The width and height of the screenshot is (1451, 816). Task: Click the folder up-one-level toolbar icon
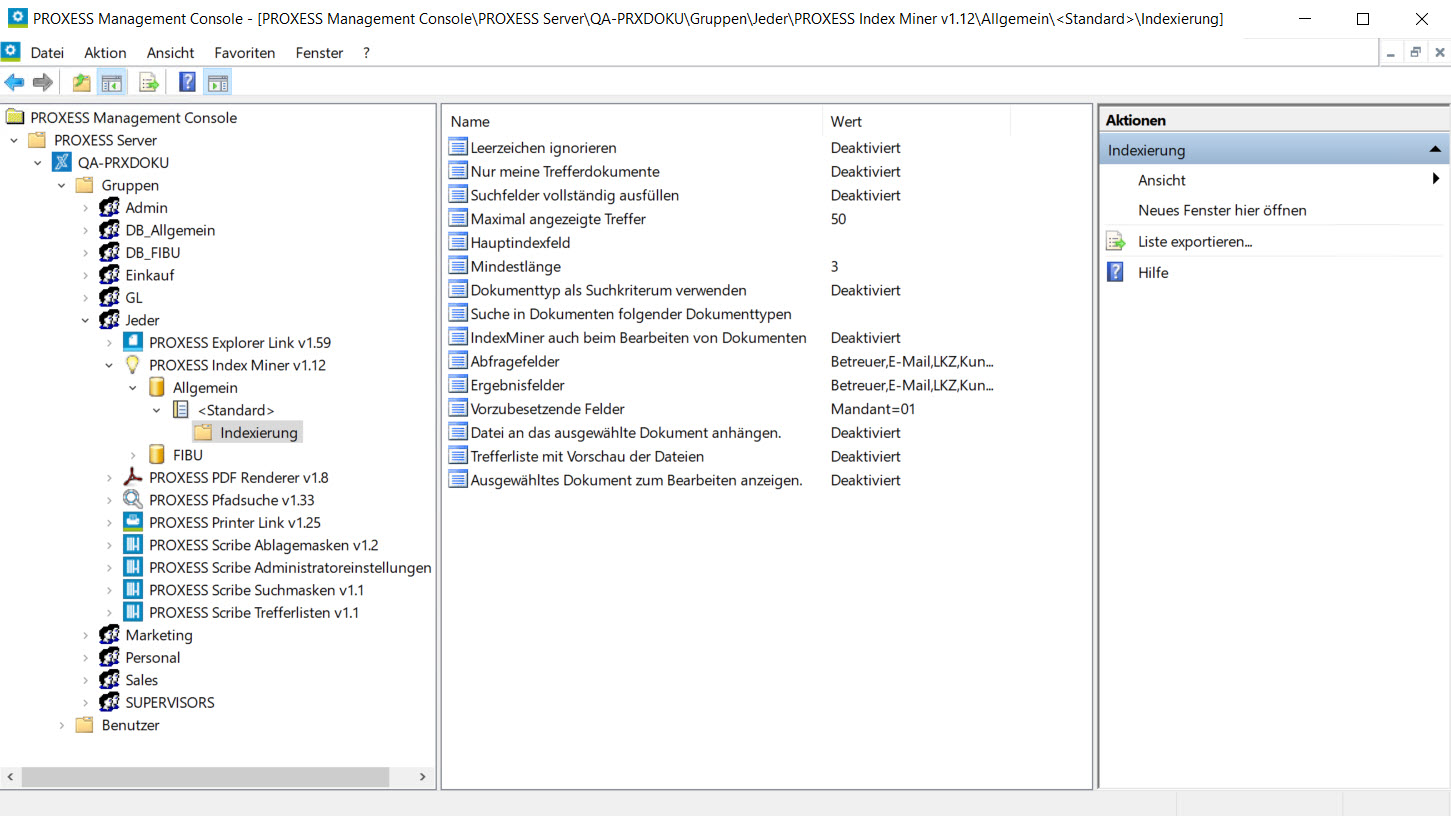(x=82, y=82)
